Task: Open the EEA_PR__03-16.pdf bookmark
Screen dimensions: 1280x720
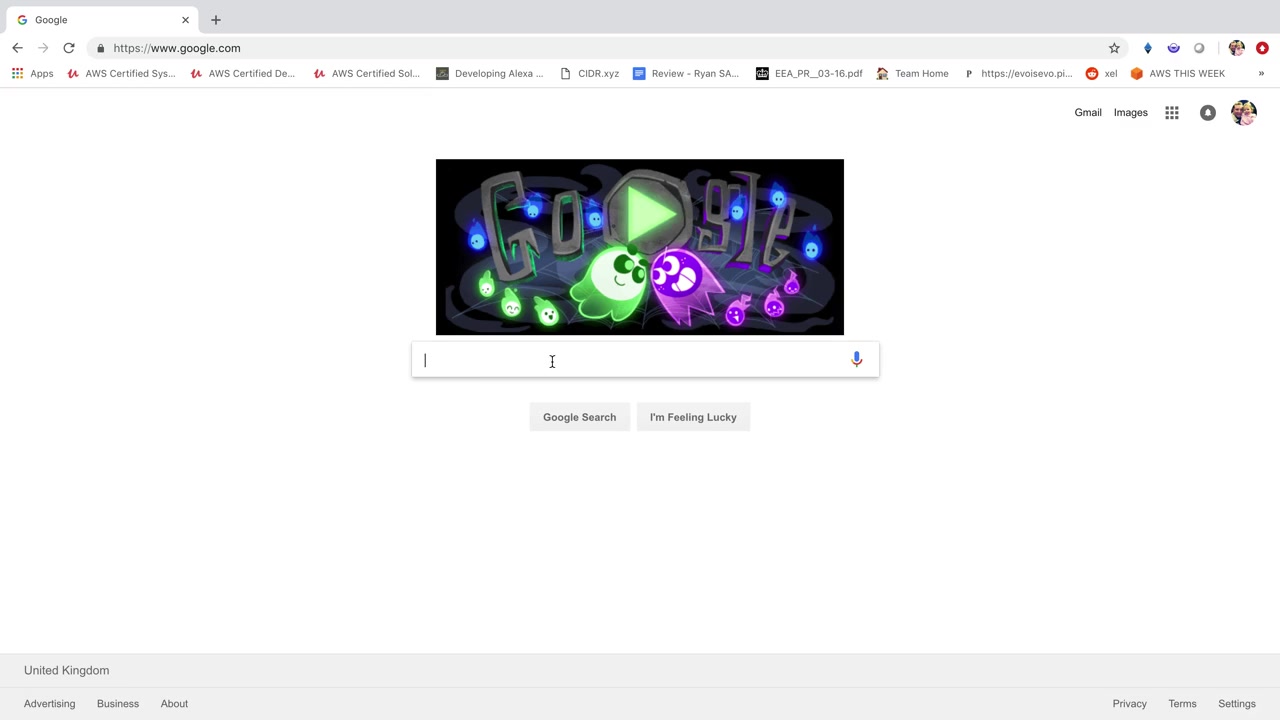Action: 809,73
